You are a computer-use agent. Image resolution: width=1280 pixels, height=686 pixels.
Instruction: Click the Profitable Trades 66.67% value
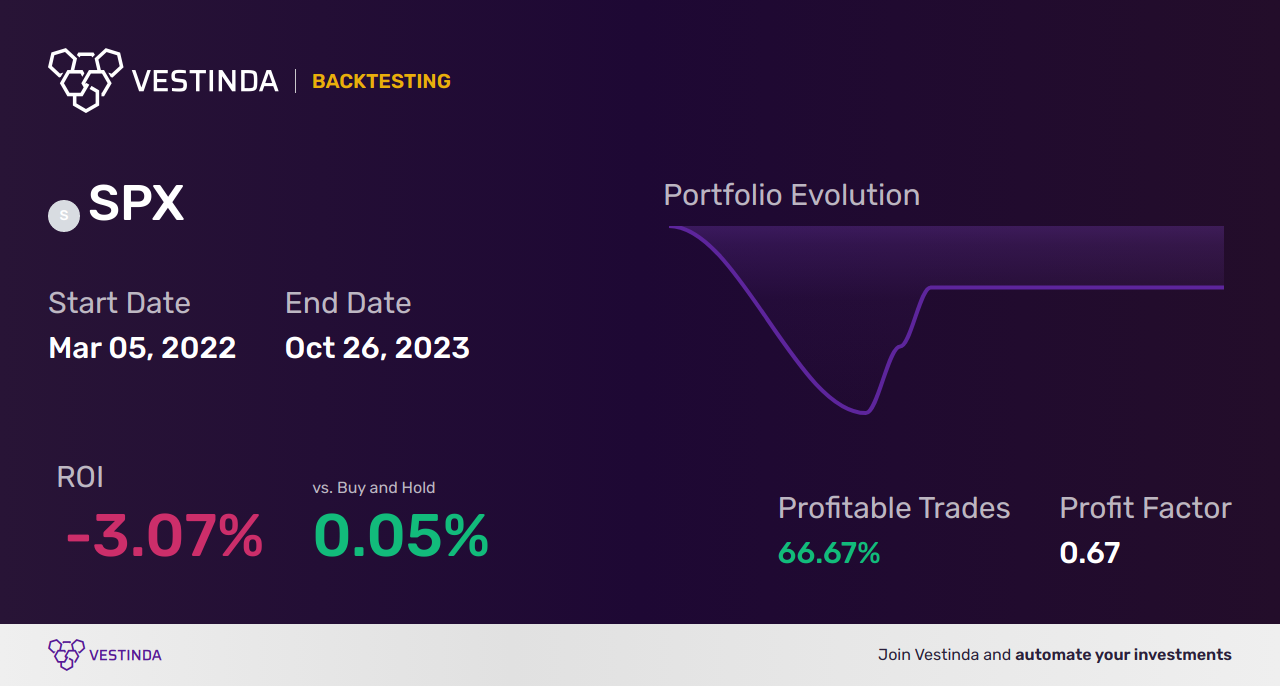[829, 553]
